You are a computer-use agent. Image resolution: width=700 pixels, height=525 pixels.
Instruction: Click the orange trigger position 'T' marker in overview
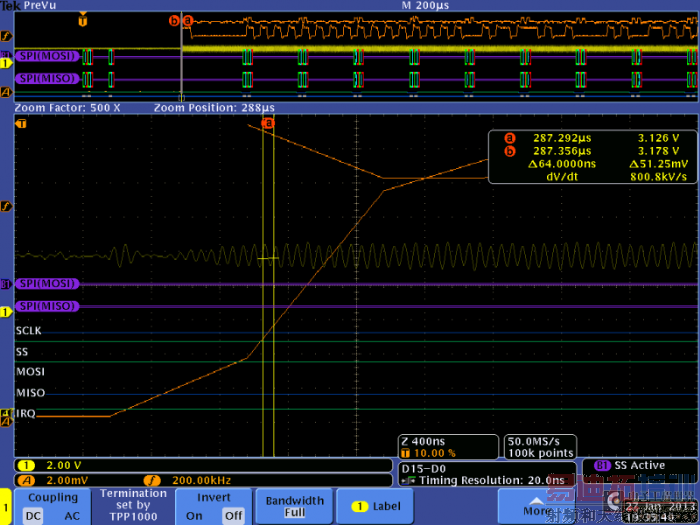pos(82,20)
